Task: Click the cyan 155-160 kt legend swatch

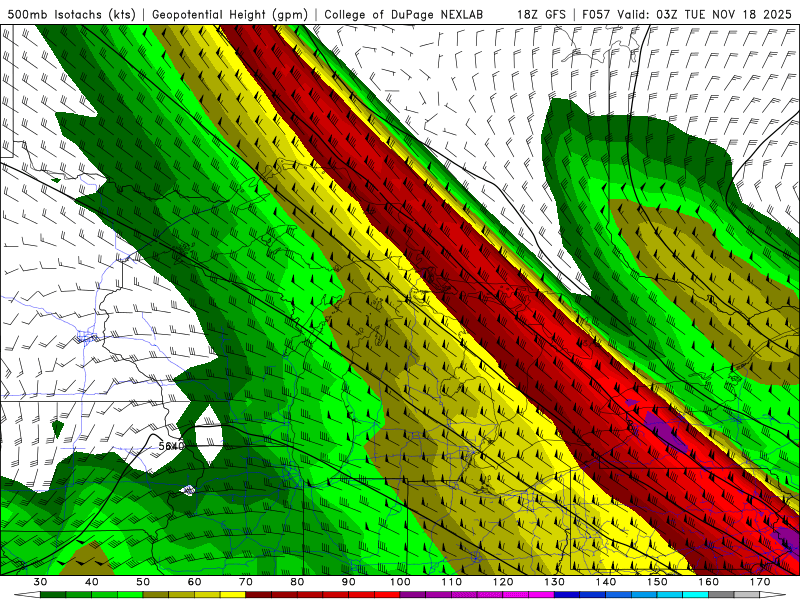Action: tap(696, 595)
